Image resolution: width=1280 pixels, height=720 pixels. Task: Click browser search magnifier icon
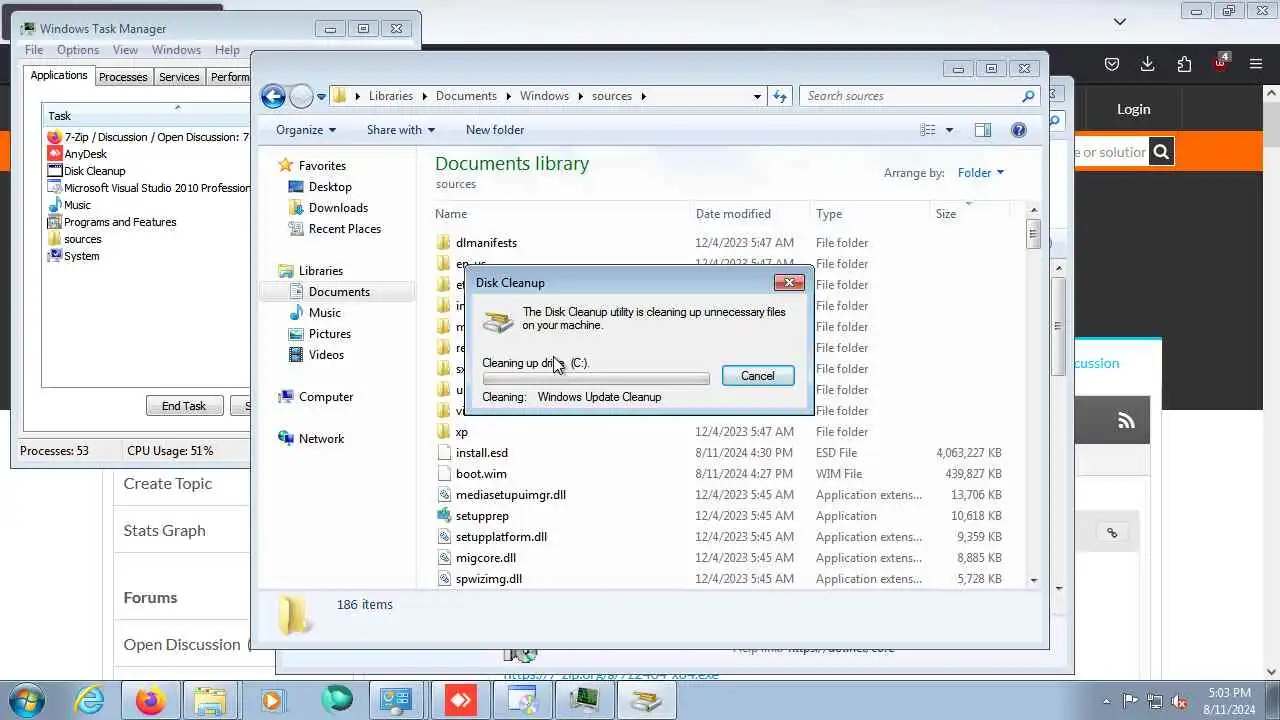pos(1161,152)
